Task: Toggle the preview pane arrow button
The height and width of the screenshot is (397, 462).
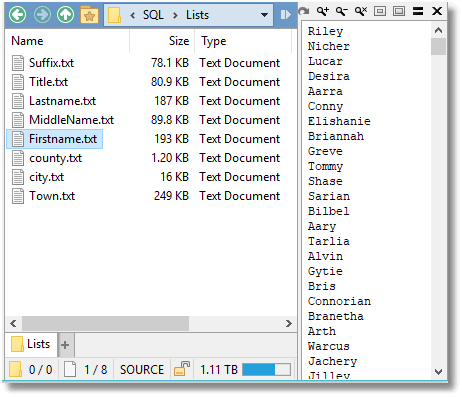Action: (285, 15)
